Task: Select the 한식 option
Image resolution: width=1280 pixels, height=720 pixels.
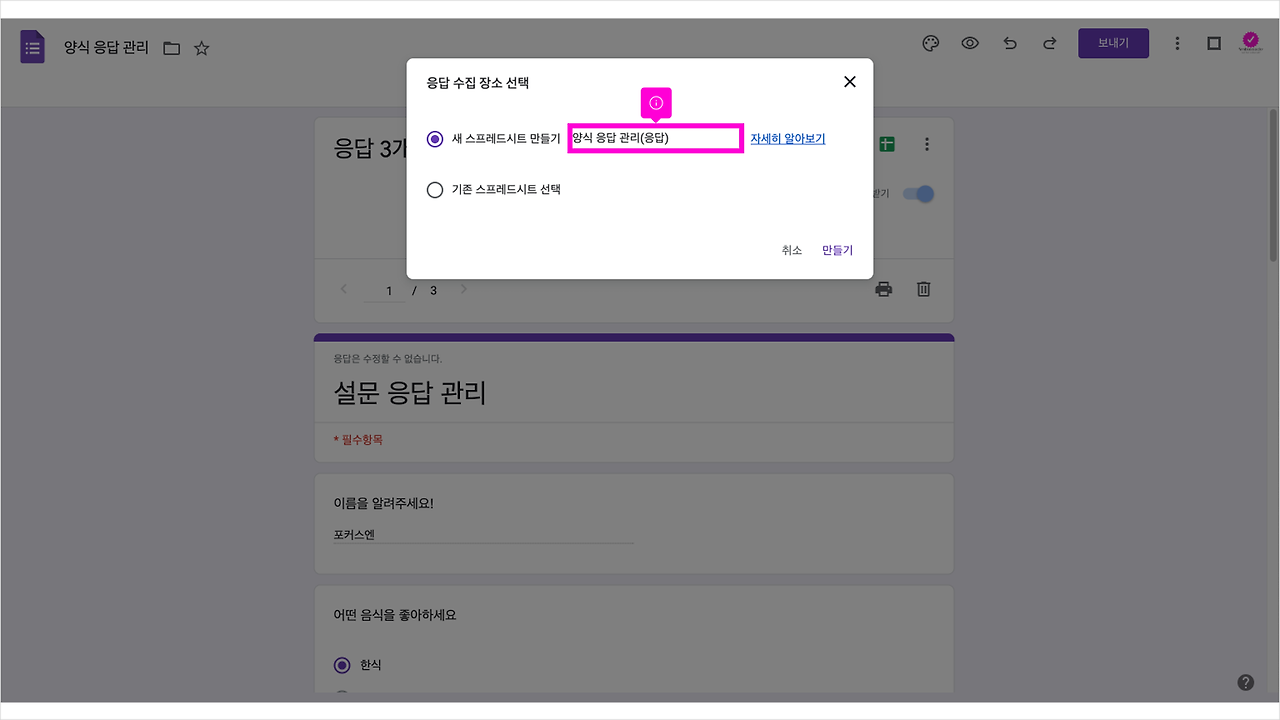Action: [x=341, y=664]
